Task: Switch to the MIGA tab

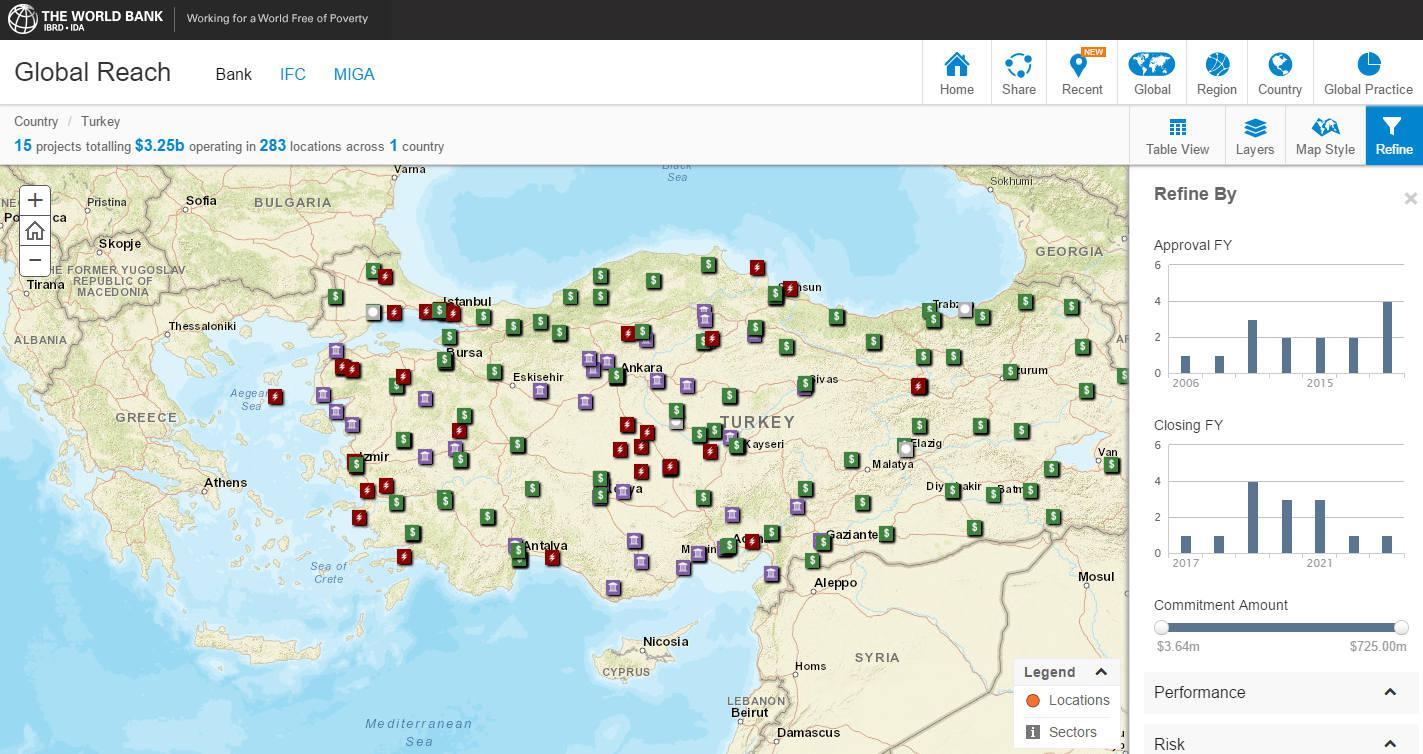Action: tap(354, 74)
